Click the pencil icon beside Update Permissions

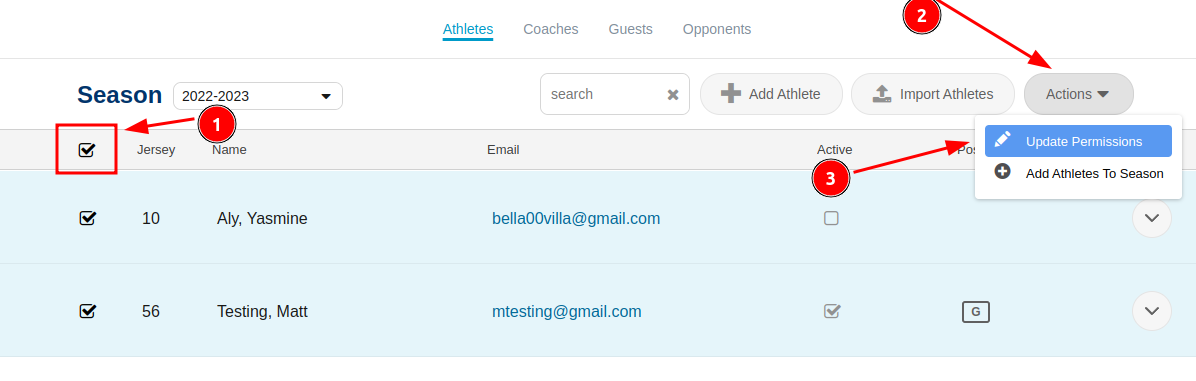click(x=1003, y=140)
